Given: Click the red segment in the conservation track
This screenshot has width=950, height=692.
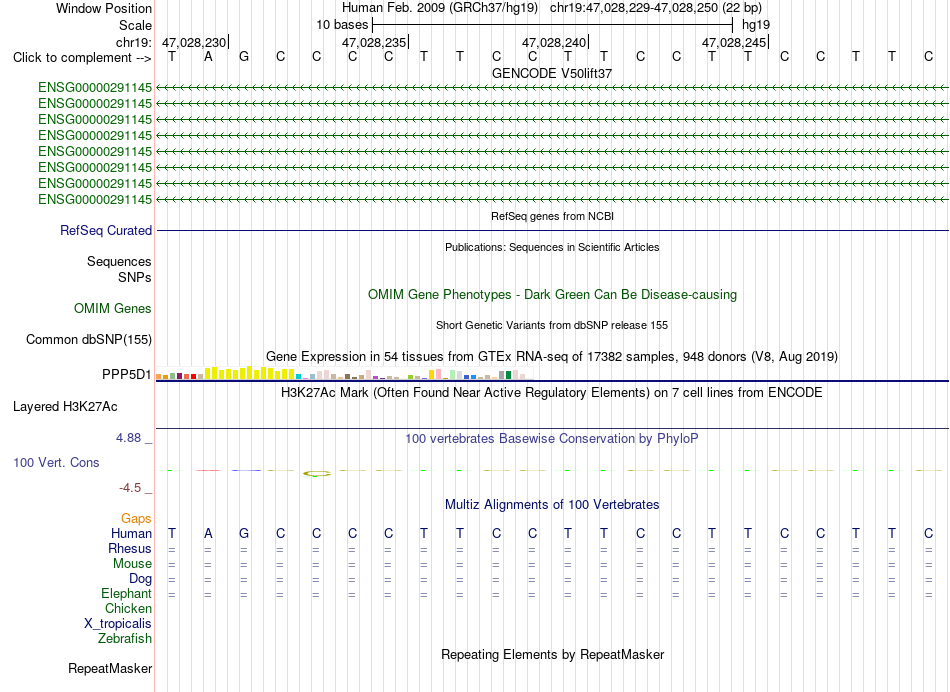Looking at the screenshot, I should coord(208,470).
